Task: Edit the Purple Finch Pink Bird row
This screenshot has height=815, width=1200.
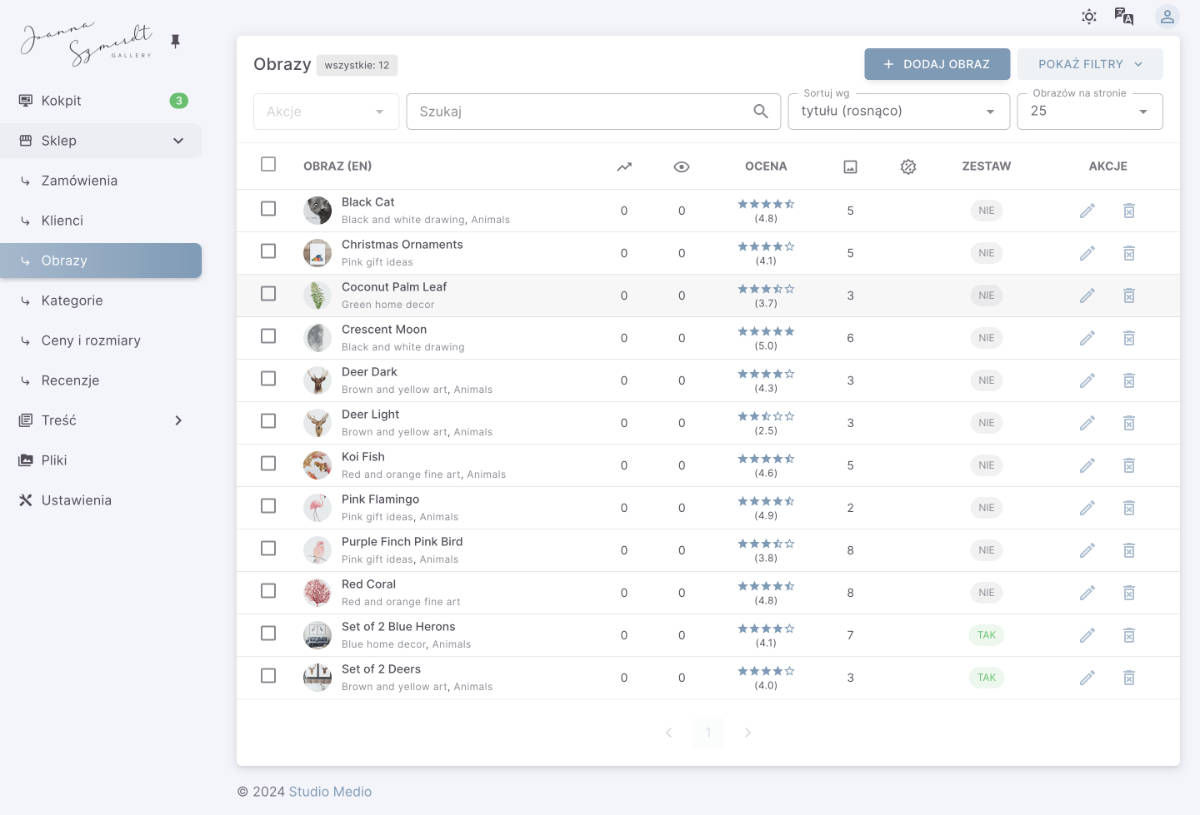Action: [1087, 550]
